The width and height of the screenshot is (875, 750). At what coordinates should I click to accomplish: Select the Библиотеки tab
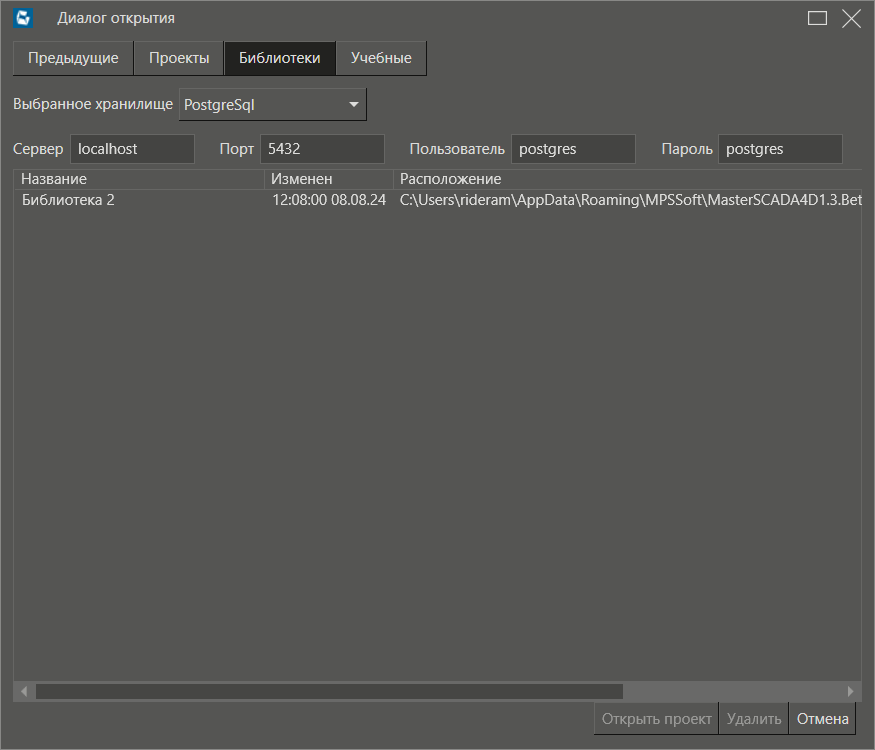tap(280, 58)
